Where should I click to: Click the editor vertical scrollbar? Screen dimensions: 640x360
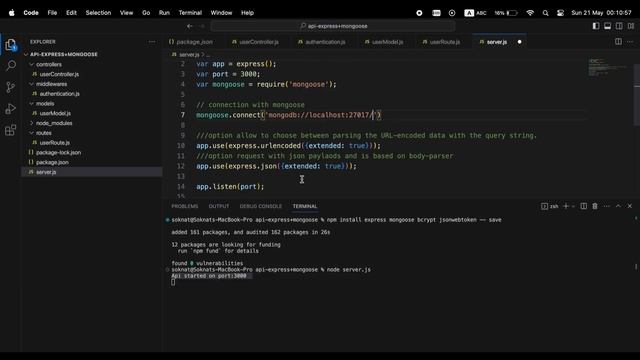[x=637, y=95]
